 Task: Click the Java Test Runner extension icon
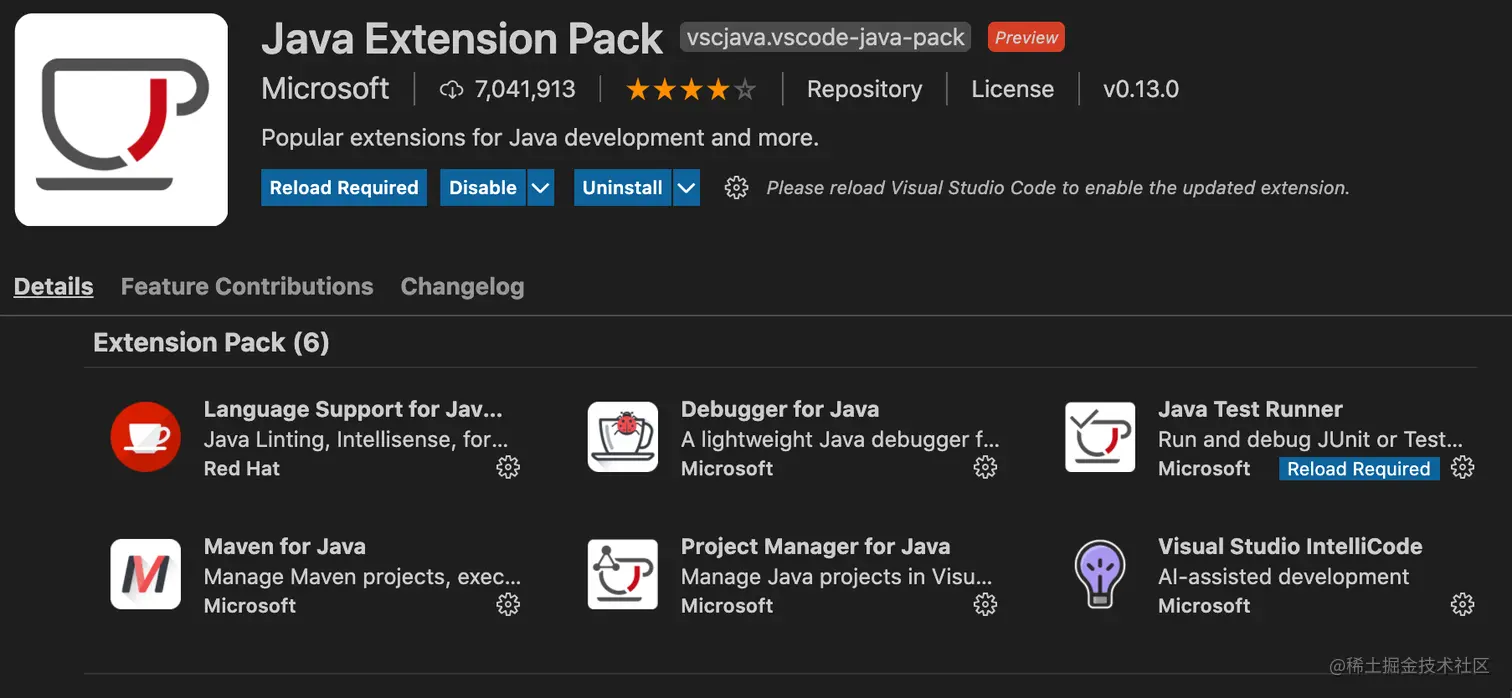(x=1100, y=437)
